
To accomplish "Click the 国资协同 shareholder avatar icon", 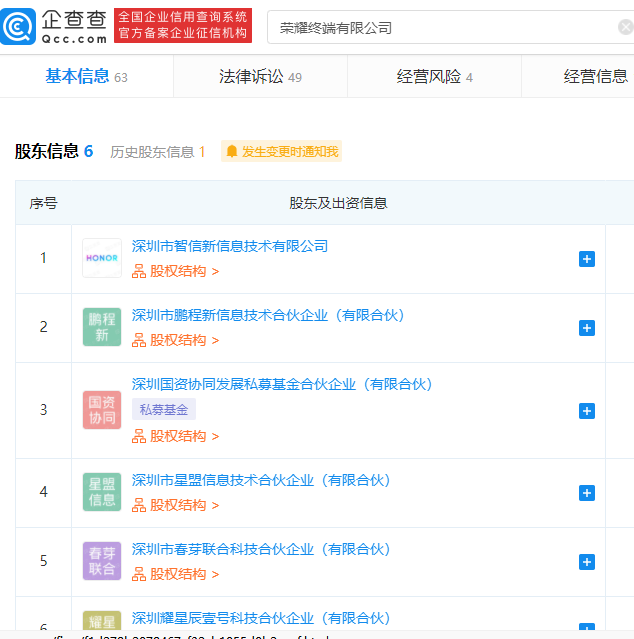I will (102, 410).
